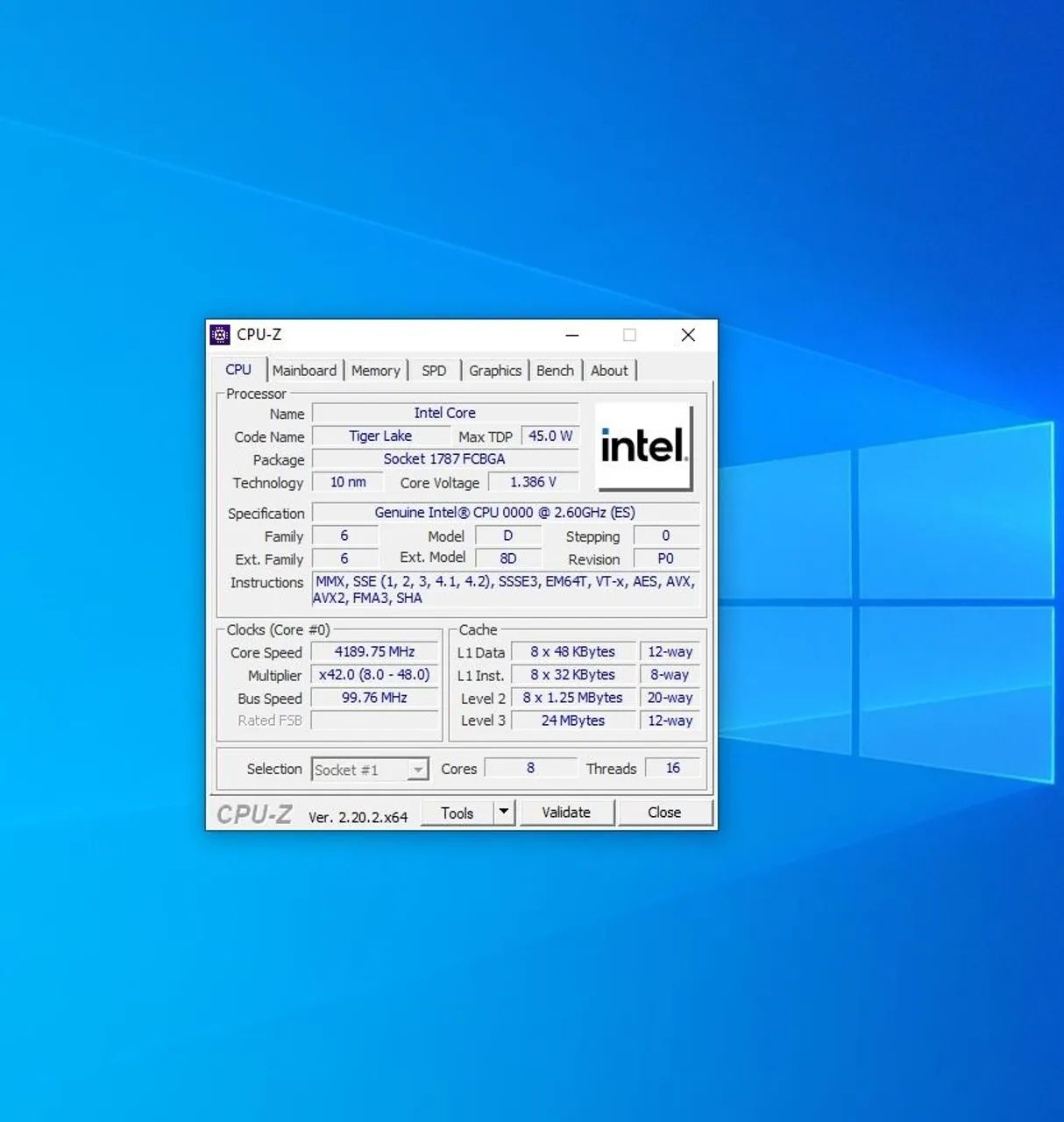Screen dimensions: 1064x1122
Task: Click the Validate button
Action: tap(566, 813)
